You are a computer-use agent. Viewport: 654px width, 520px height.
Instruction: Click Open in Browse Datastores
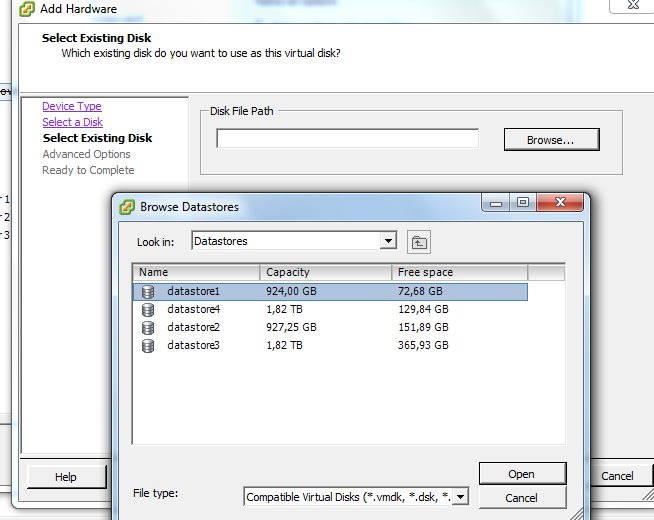coord(522,474)
